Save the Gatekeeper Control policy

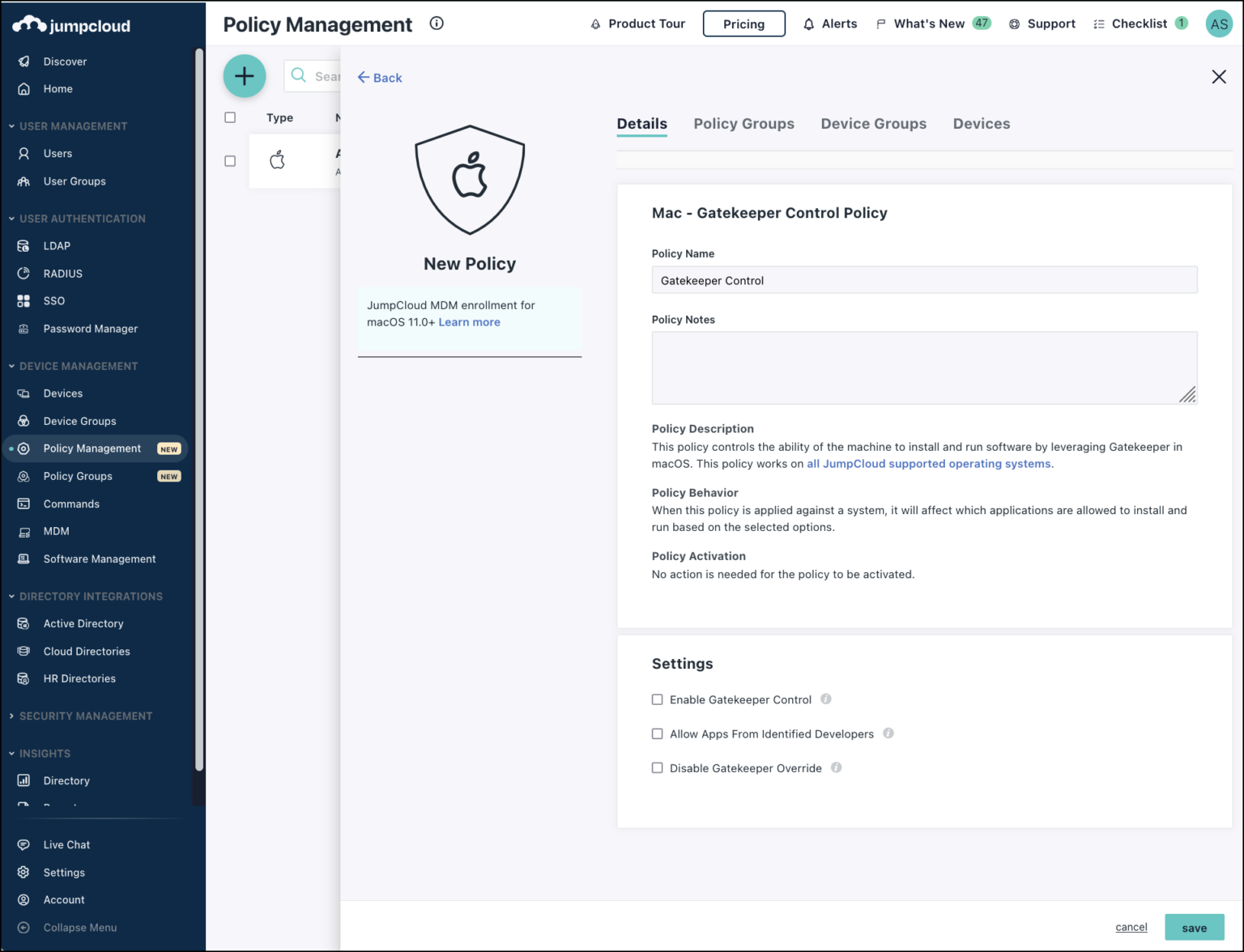pos(1195,927)
